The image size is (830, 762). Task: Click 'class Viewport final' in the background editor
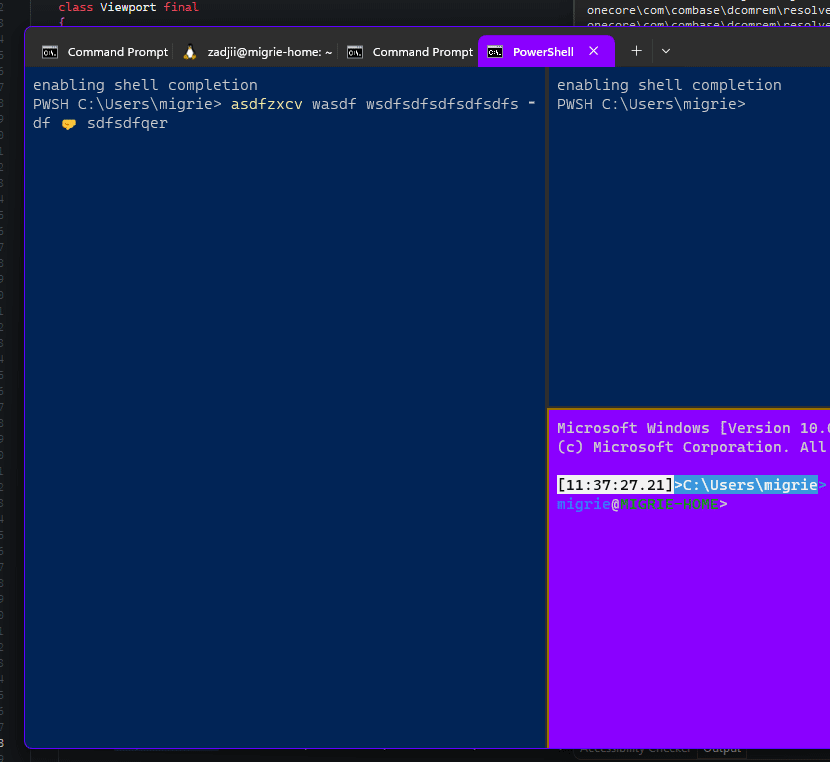128,7
